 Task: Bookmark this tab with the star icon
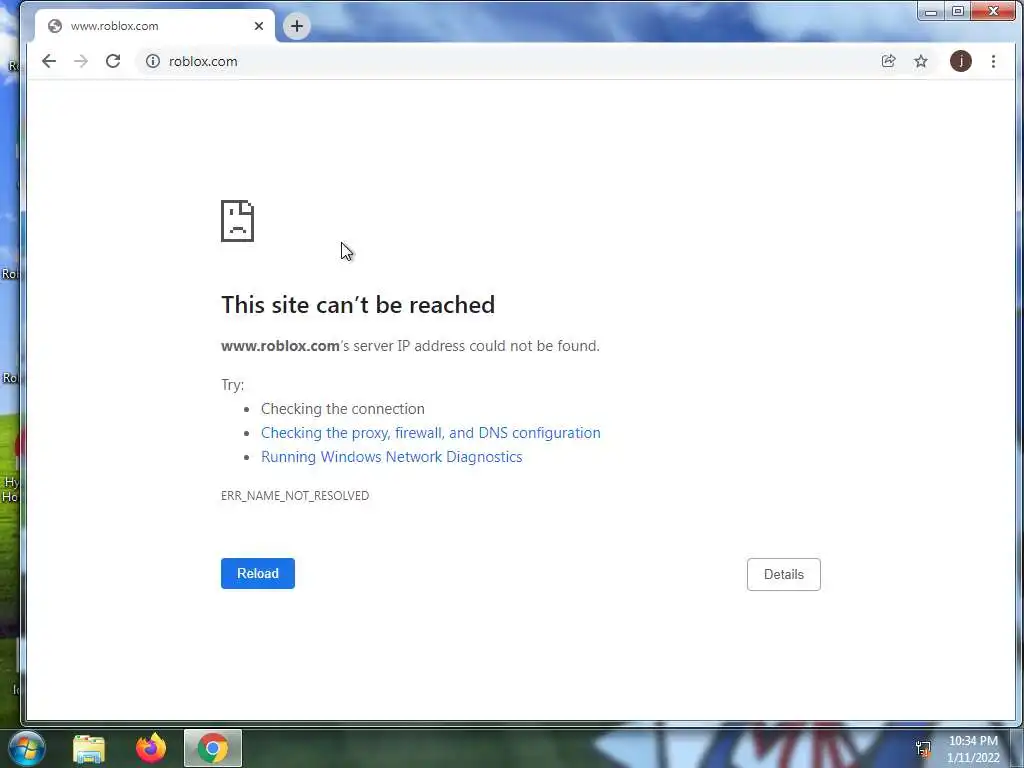(921, 61)
